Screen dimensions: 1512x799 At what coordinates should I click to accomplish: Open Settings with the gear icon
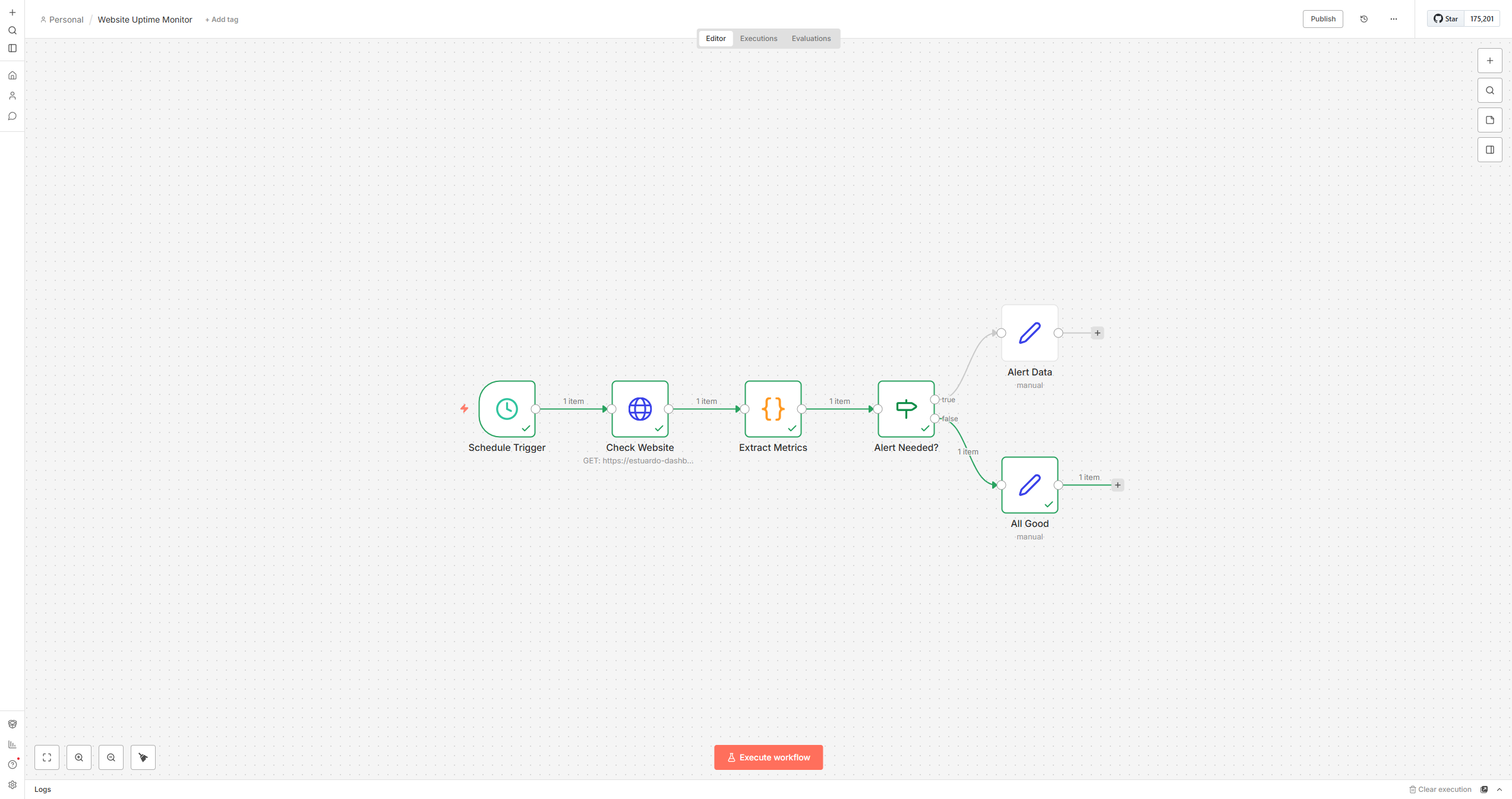(x=12, y=785)
